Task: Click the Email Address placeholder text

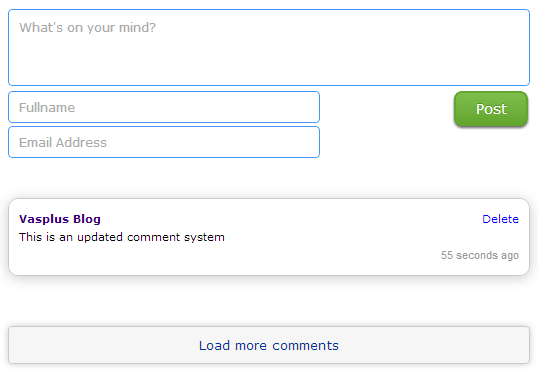Action: click(x=63, y=142)
